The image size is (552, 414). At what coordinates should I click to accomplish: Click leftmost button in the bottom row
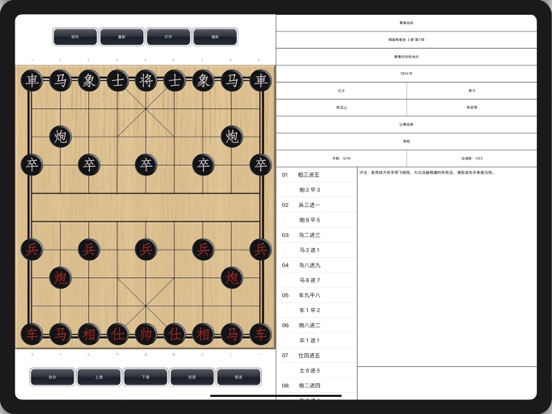pyautogui.click(x=52, y=377)
